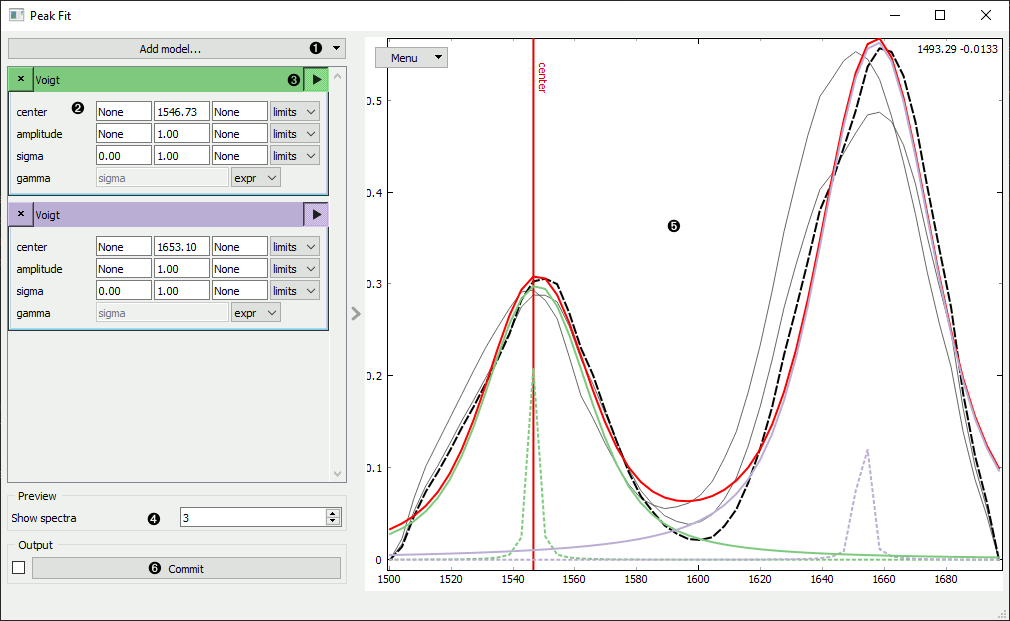Open the Add model... dropdown
The image size is (1010, 621).
click(x=177, y=48)
